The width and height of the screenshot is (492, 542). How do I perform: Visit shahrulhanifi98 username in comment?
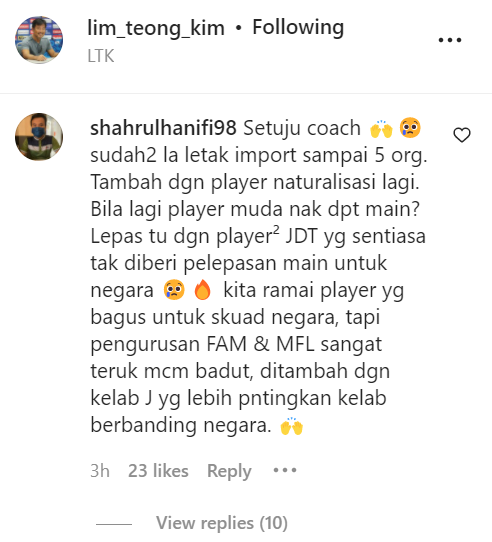(164, 128)
